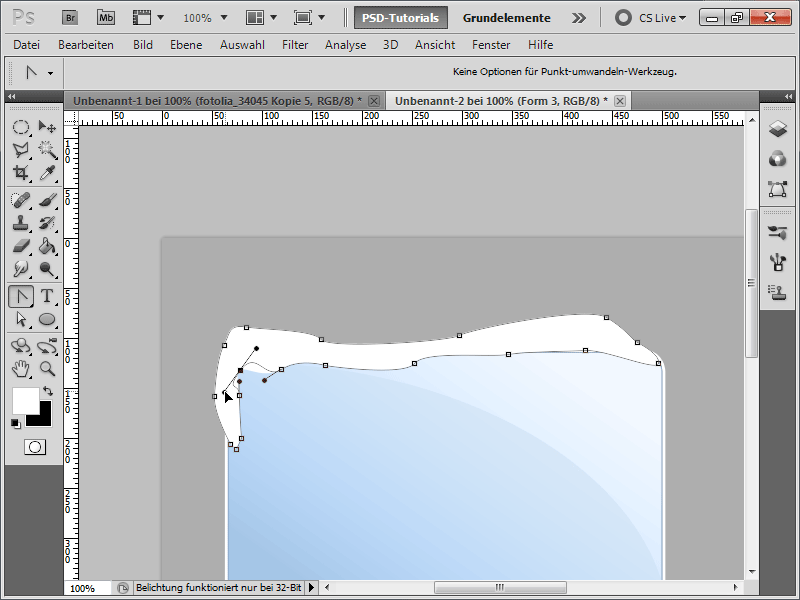Choose the Paint Bucket tool
Screen dimensions: 800x600
point(47,246)
